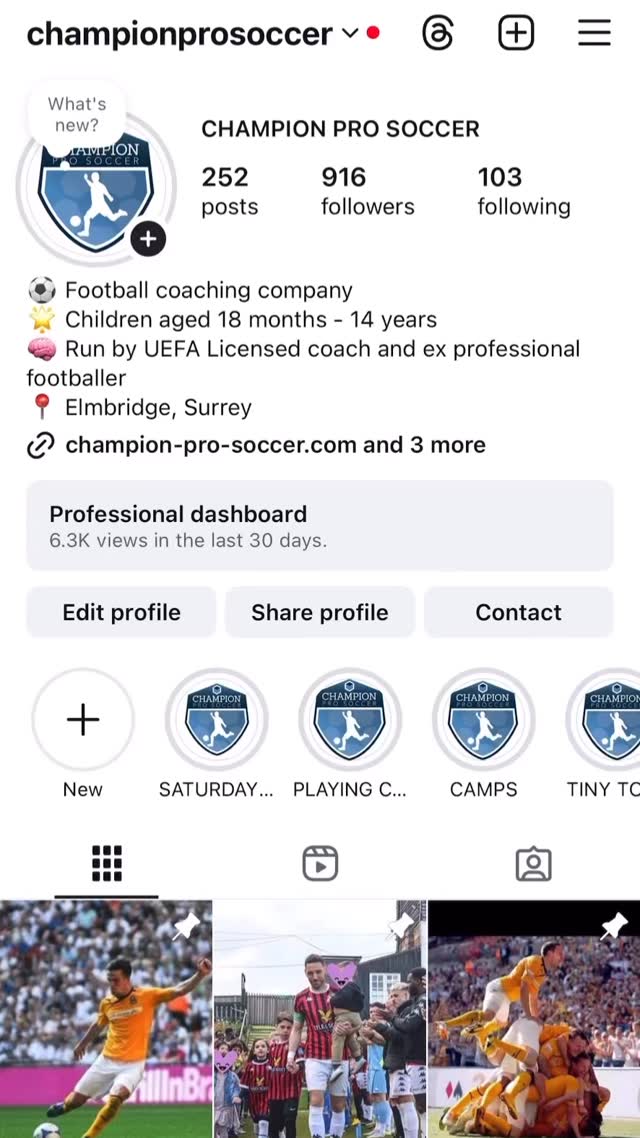Open the hamburger menu
The height and width of the screenshot is (1138, 640).
(x=594, y=34)
